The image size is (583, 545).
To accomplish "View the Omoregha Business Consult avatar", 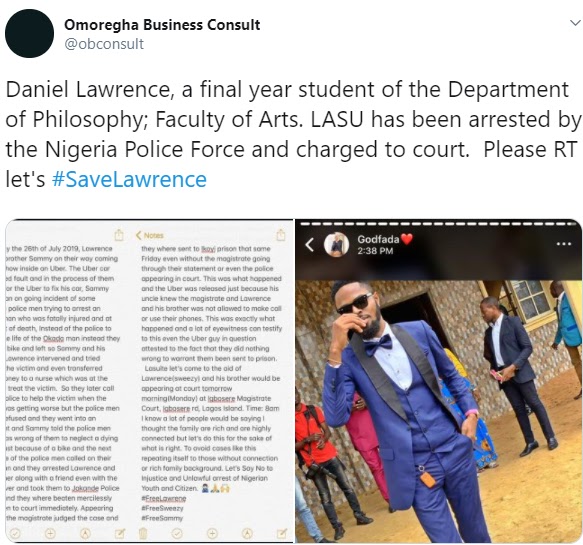I will [29, 33].
